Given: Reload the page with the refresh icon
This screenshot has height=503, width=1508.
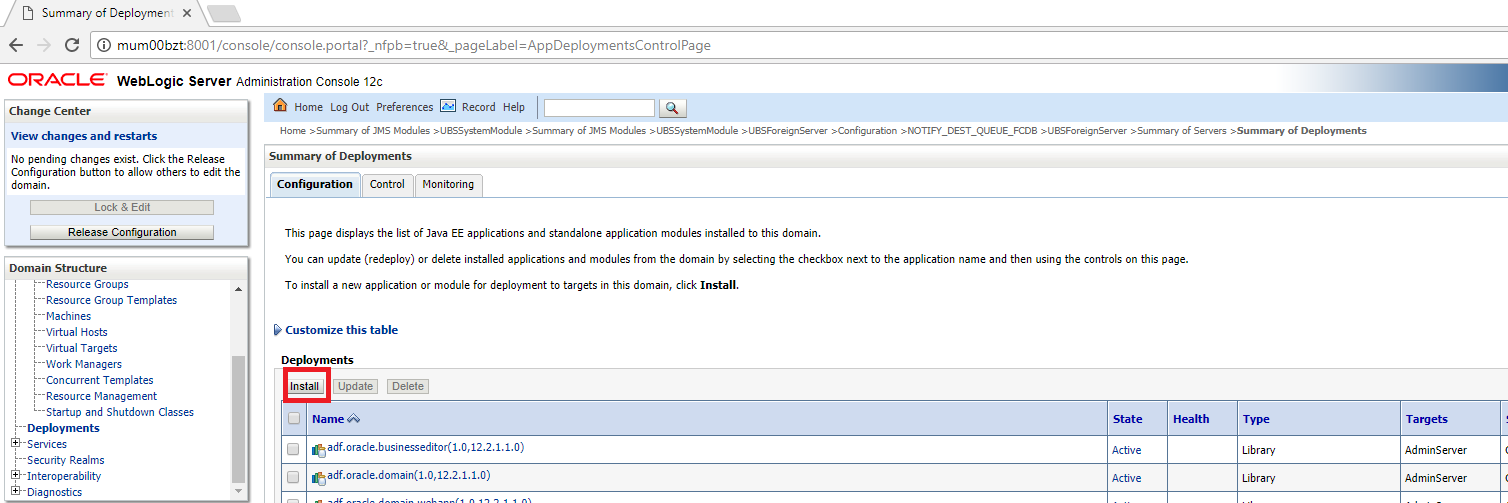Looking at the screenshot, I should tap(72, 45).
